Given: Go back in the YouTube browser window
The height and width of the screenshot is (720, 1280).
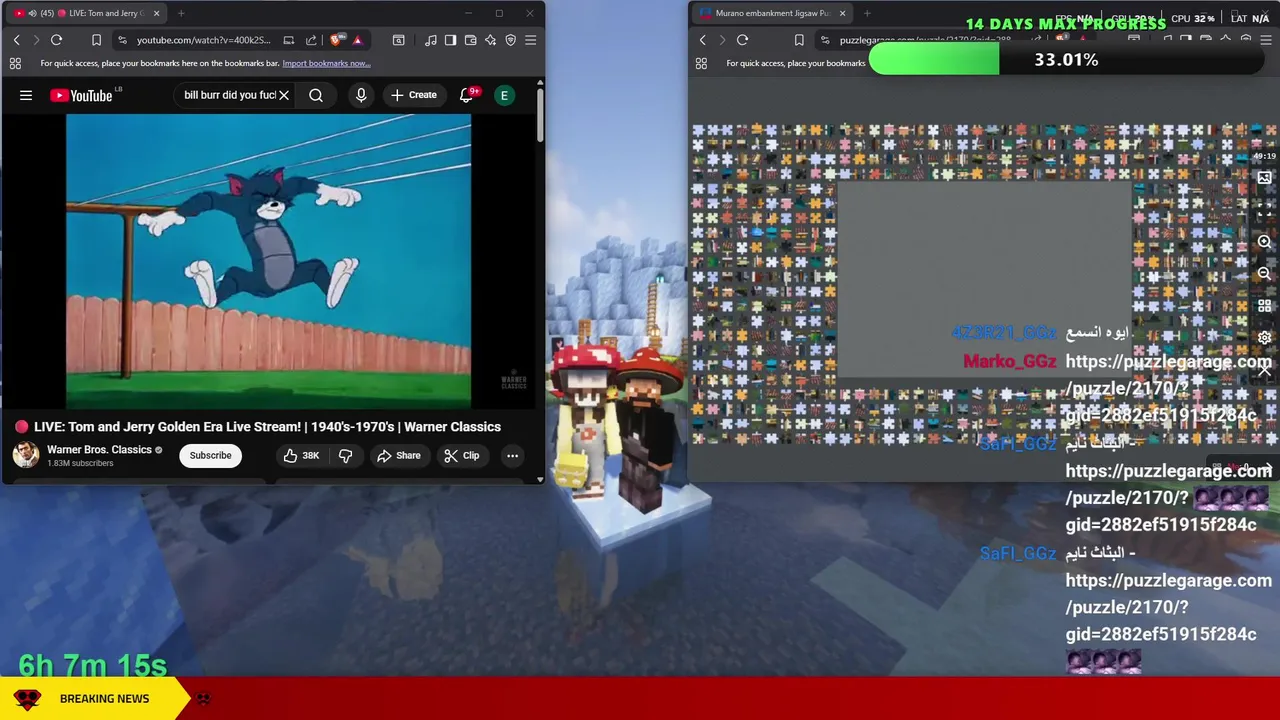Looking at the screenshot, I should click(x=16, y=40).
